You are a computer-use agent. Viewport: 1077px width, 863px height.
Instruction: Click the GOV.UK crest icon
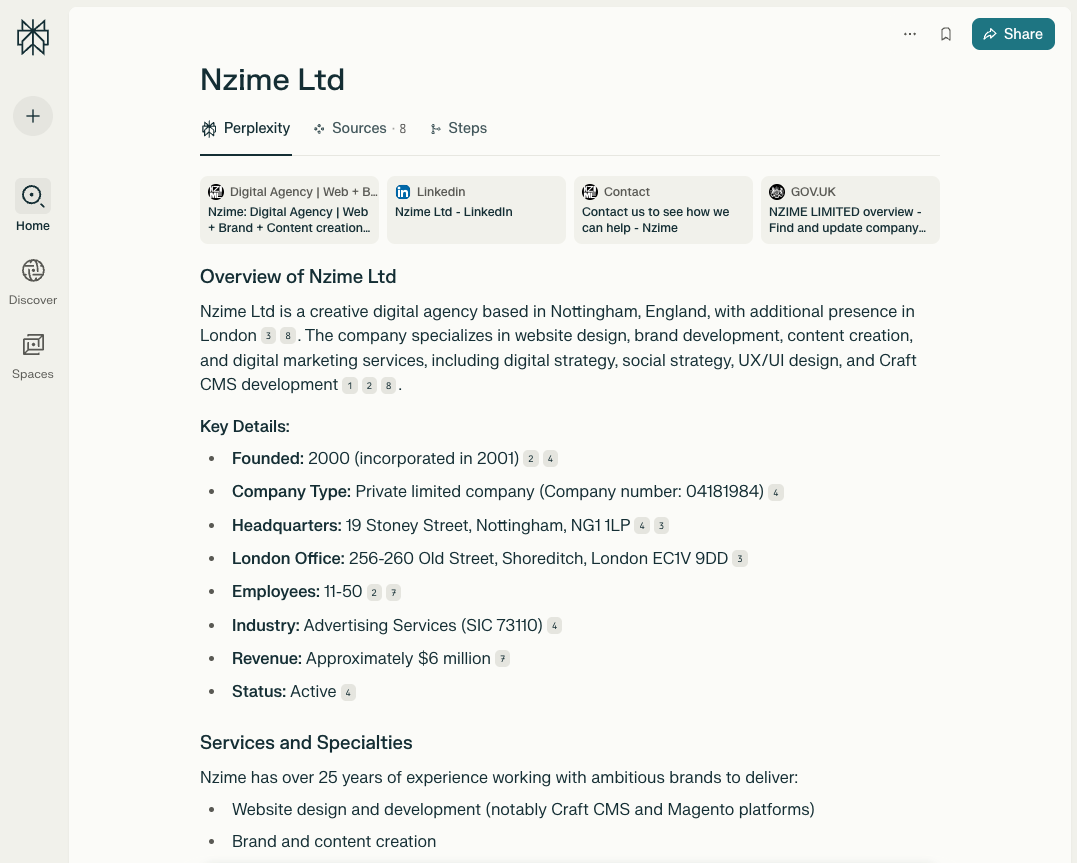[x=777, y=192]
